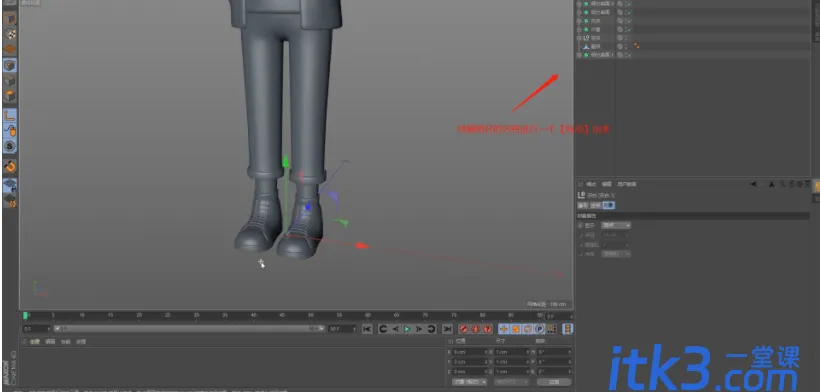The image size is (820, 392).
Task: Toggle Enable Axis L-shaped tool
Action: pyautogui.click(x=10, y=115)
